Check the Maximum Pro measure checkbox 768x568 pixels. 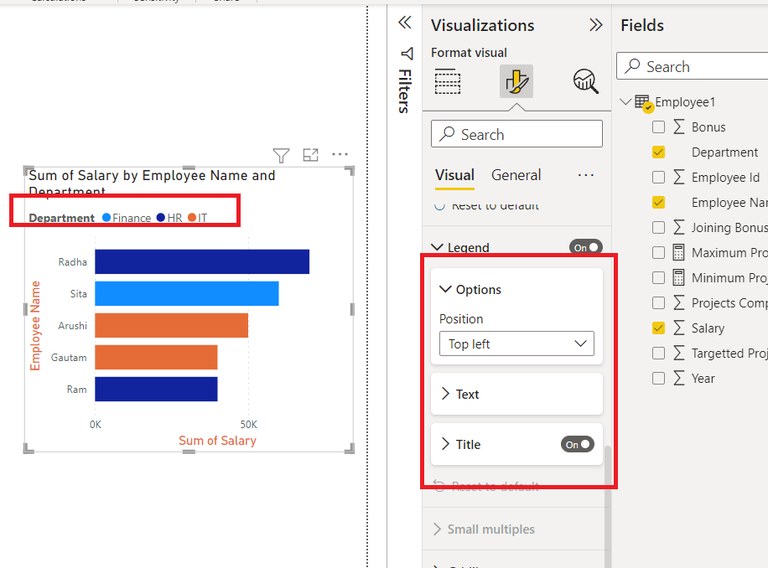coord(658,253)
